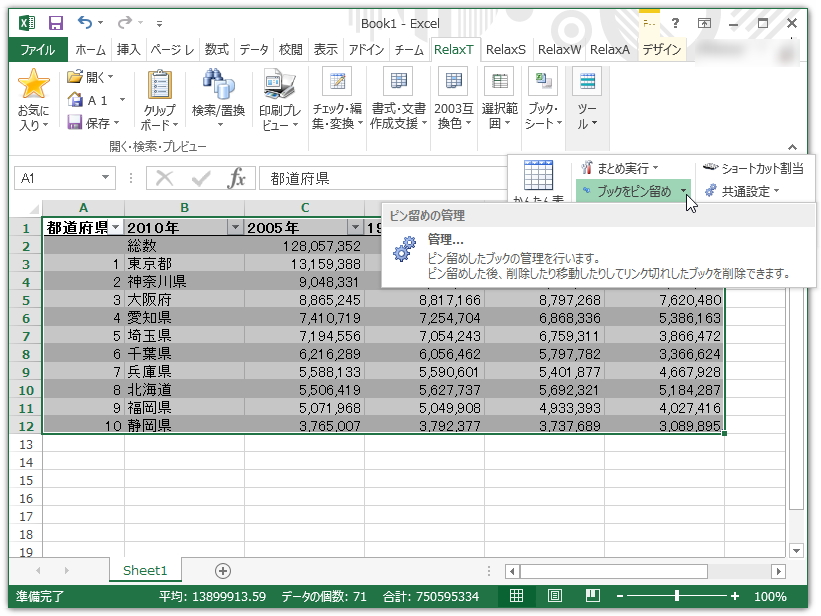Viewport: 821px width, 616px height.
Task: Expand the まとめ実行 dropdown
Action: (656, 168)
